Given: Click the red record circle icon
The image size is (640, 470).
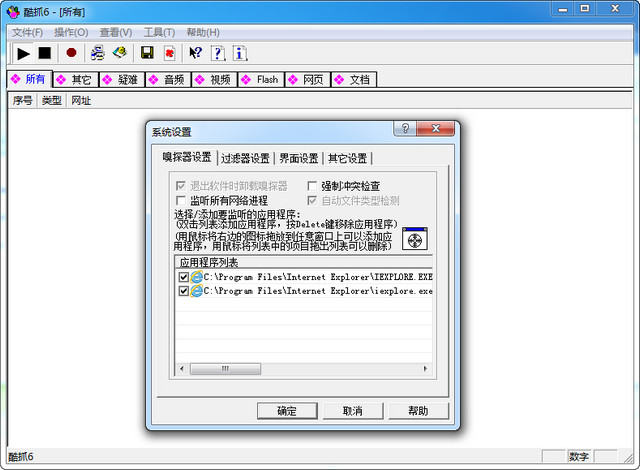Looking at the screenshot, I should pos(71,53).
